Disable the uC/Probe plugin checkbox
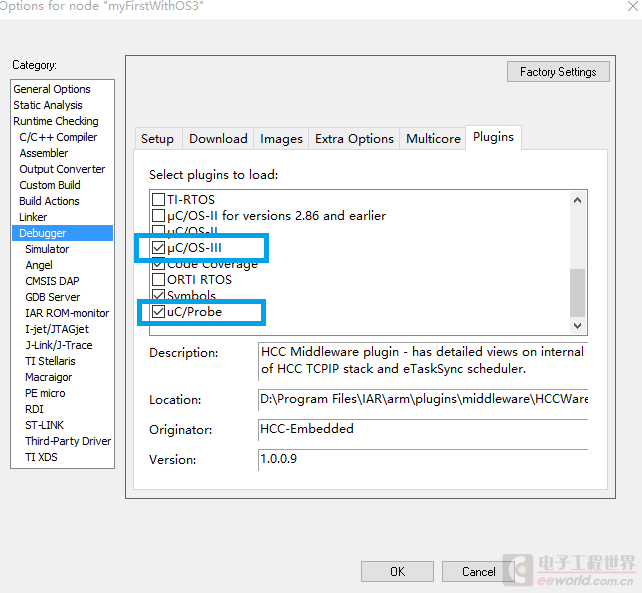The image size is (642, 593). (158, 312)
